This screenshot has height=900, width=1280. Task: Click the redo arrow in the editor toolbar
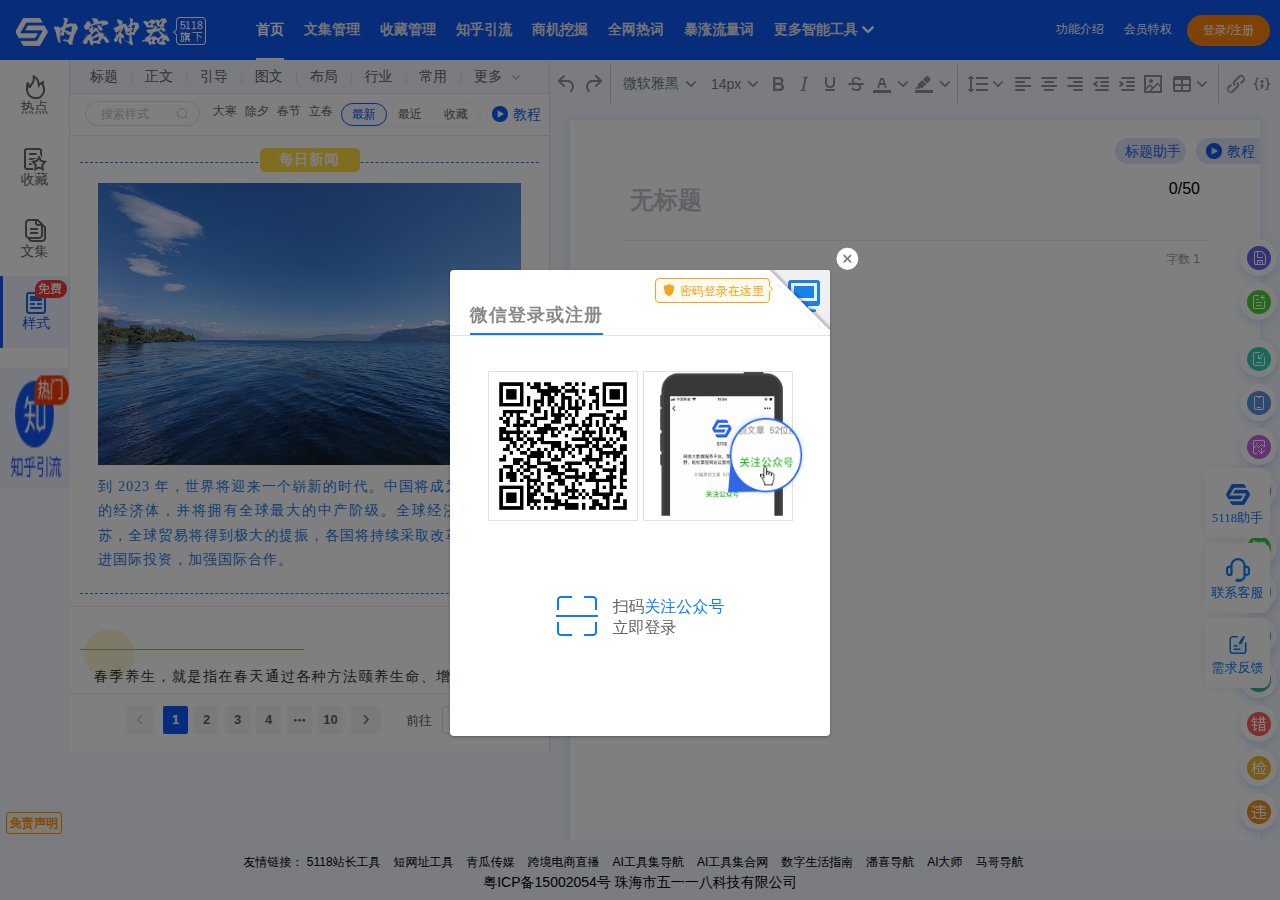[x=593, y=84]
